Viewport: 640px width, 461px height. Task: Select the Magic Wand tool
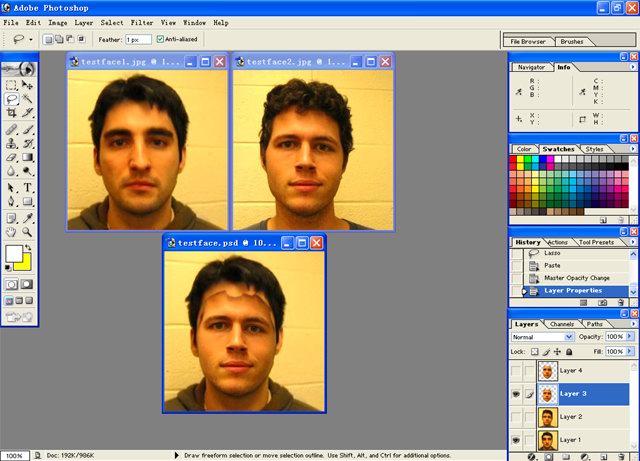coord(28,99)
